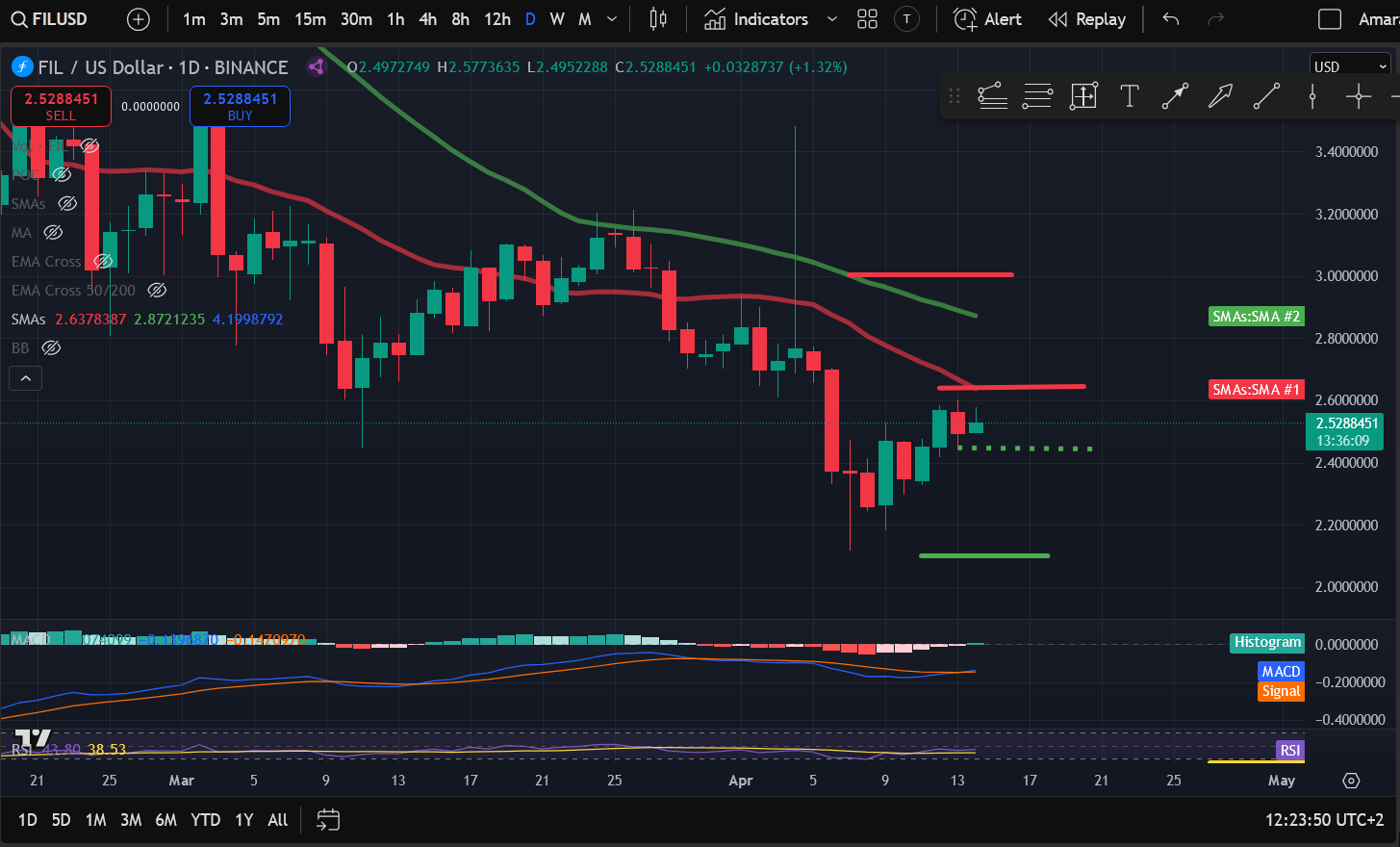Select the boxed arrows measure tool
The width and height of the screenshot is (1400, 847).
point(1083,96)
